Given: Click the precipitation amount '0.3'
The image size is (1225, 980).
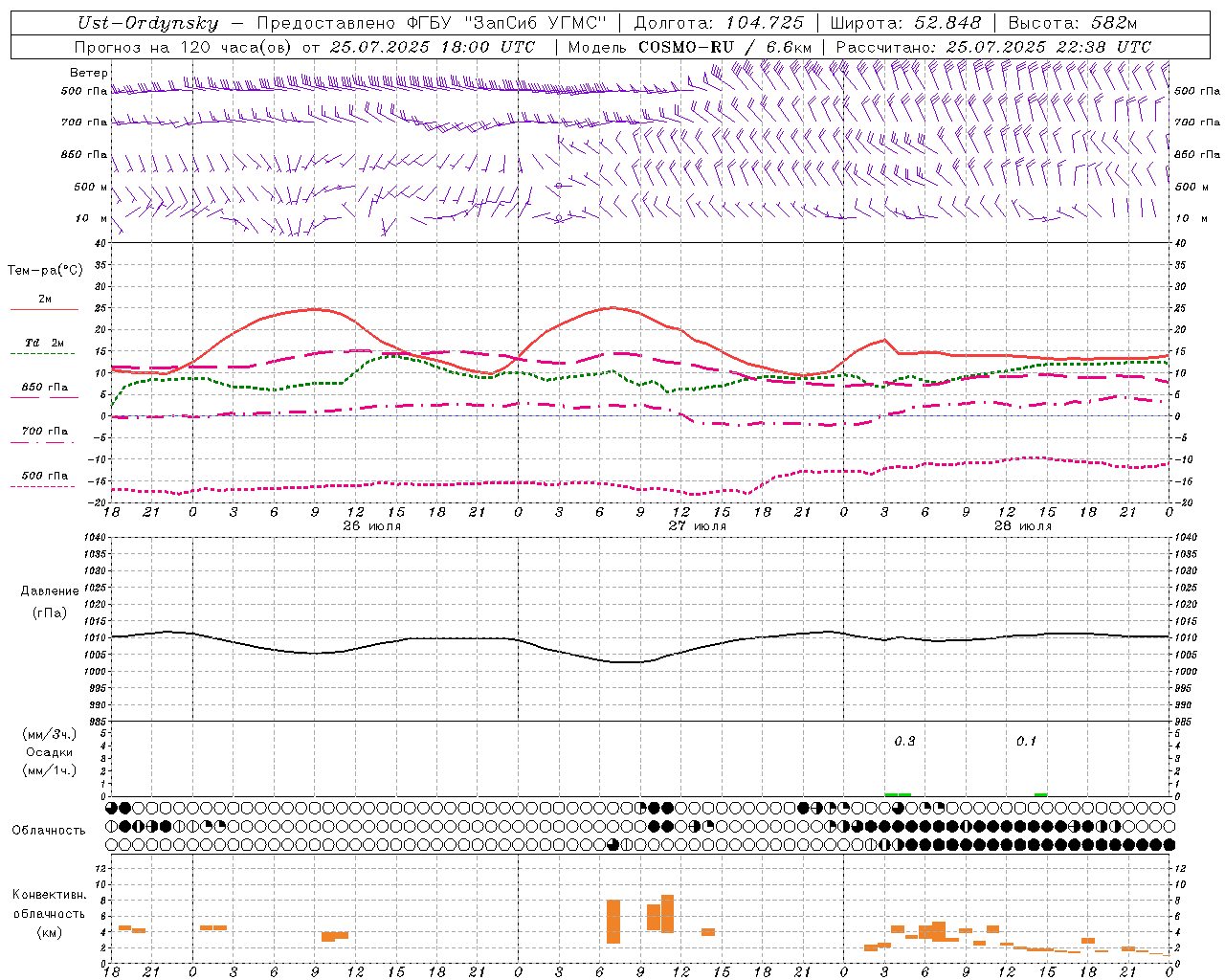Looking at the screenshot, I should coord(904,742).
